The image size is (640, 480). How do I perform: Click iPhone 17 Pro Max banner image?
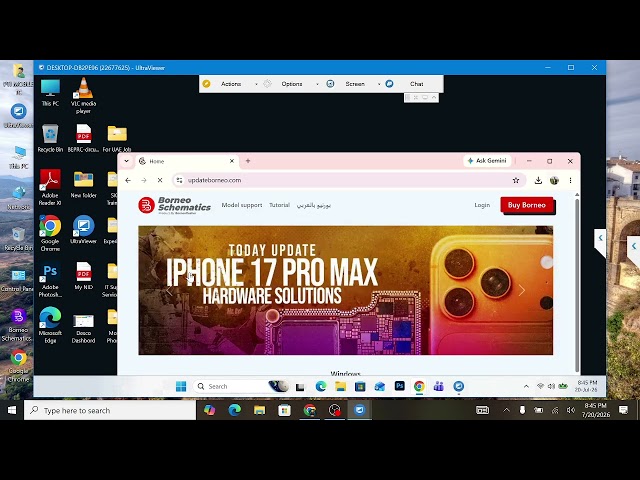[345, 290]
